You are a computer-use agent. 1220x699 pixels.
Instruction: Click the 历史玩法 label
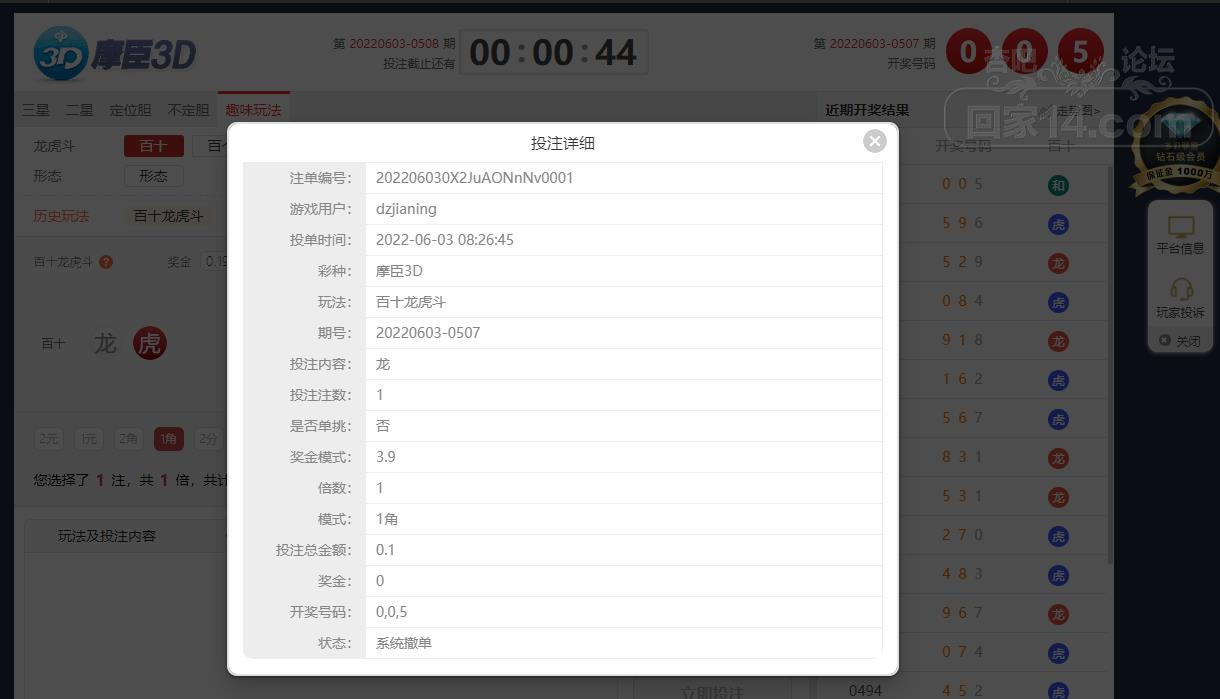[61, 216]
